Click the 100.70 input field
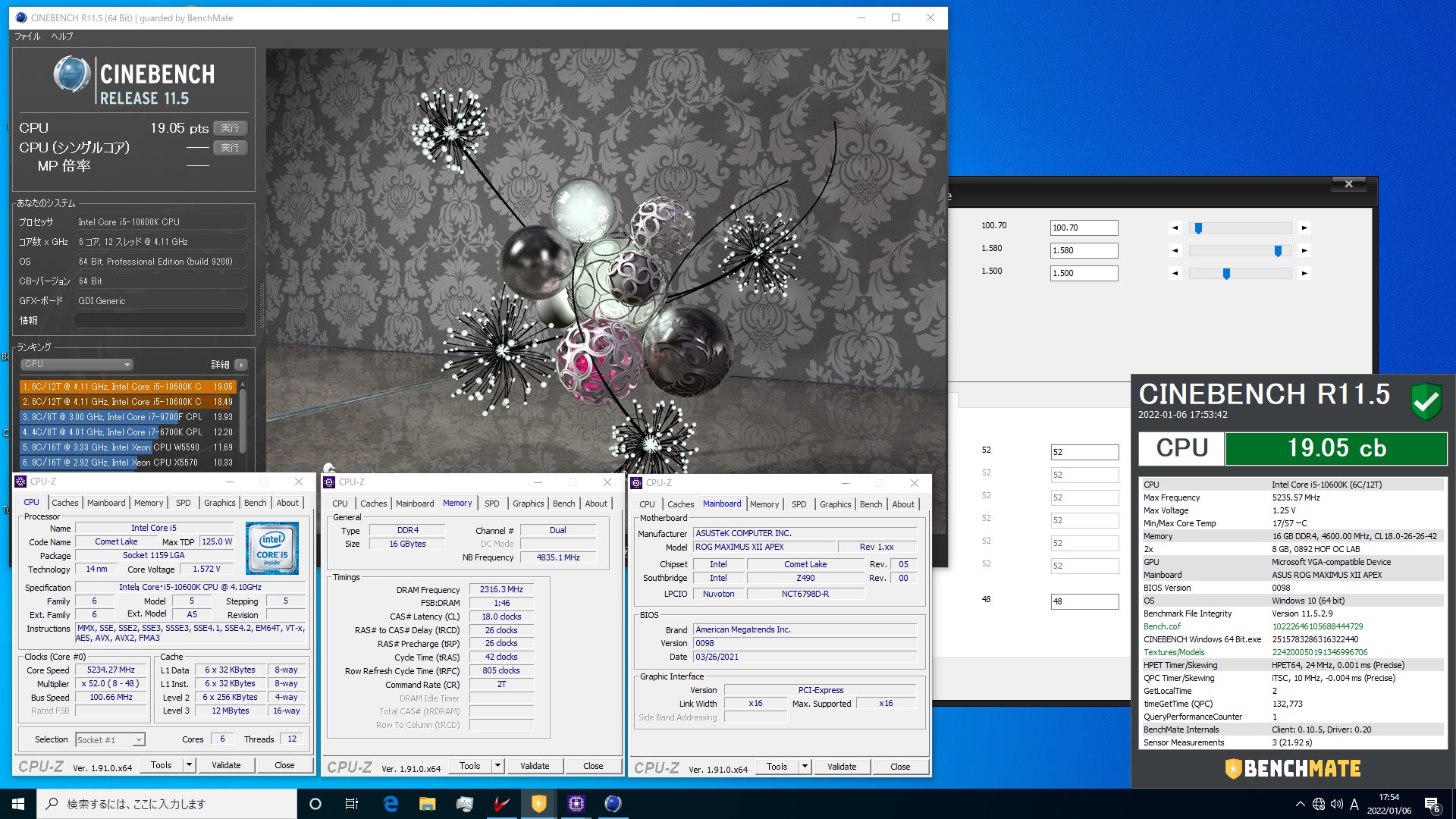Screen dimensions: 1456x819 click(1084, 227)
